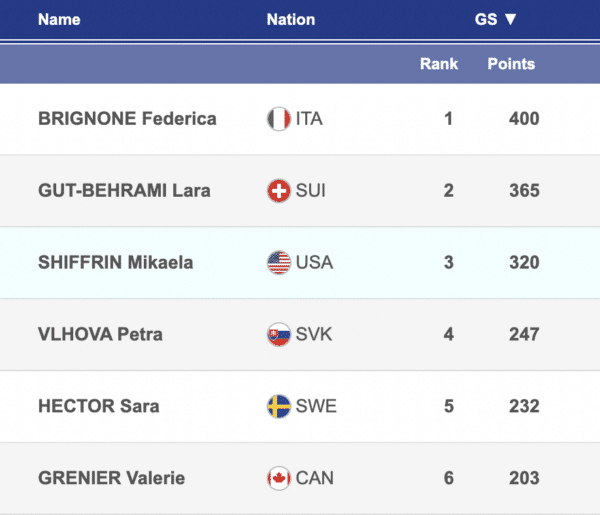The image size is (600, 515).
Task: Click the Slovakia flag icon
Action: pos(279,335)
